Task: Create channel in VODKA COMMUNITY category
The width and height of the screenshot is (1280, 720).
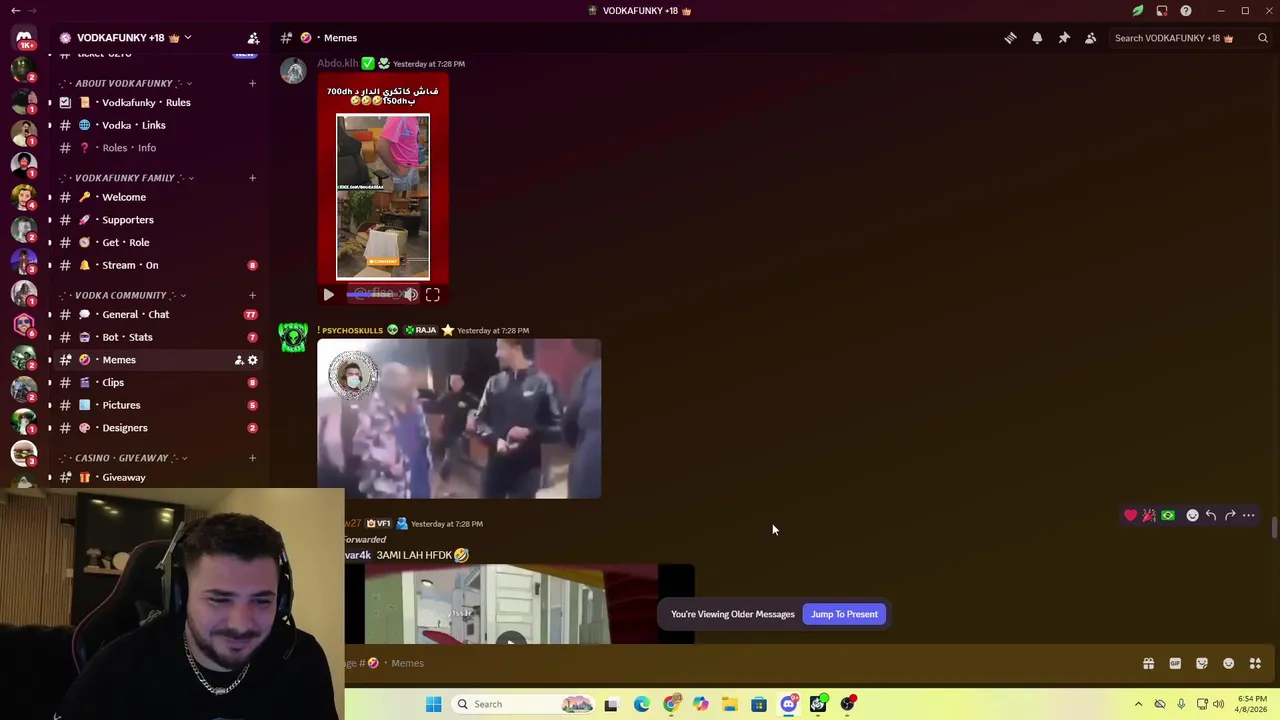Action: pos(252,295)
